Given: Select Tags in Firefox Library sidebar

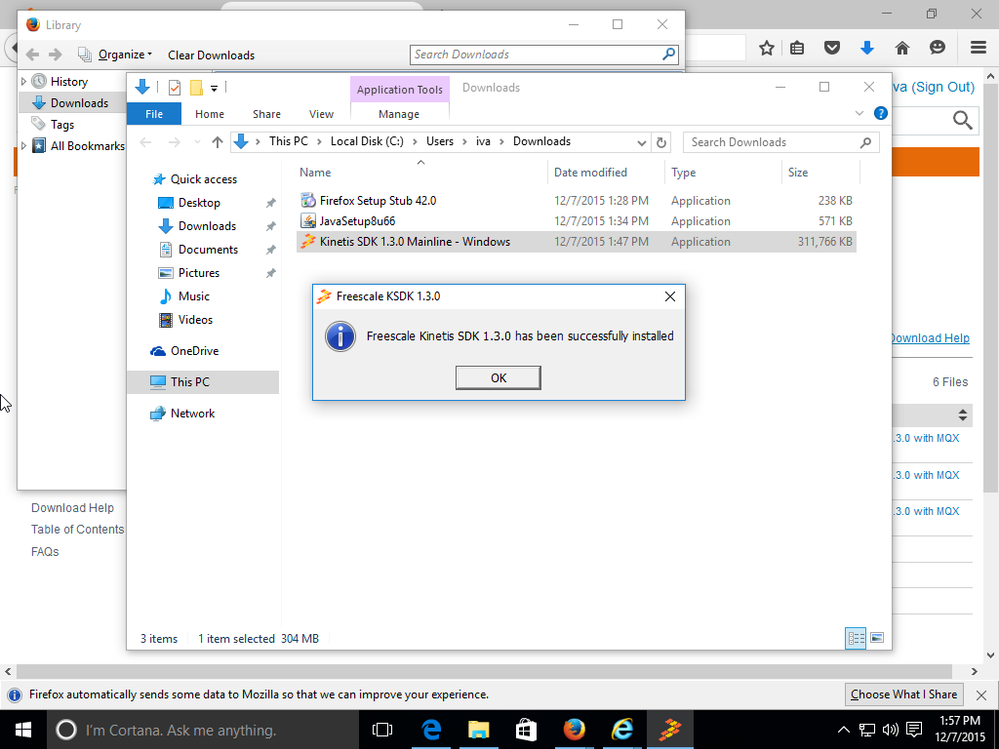Looking at the screenshot, I should tap(62, 125).
